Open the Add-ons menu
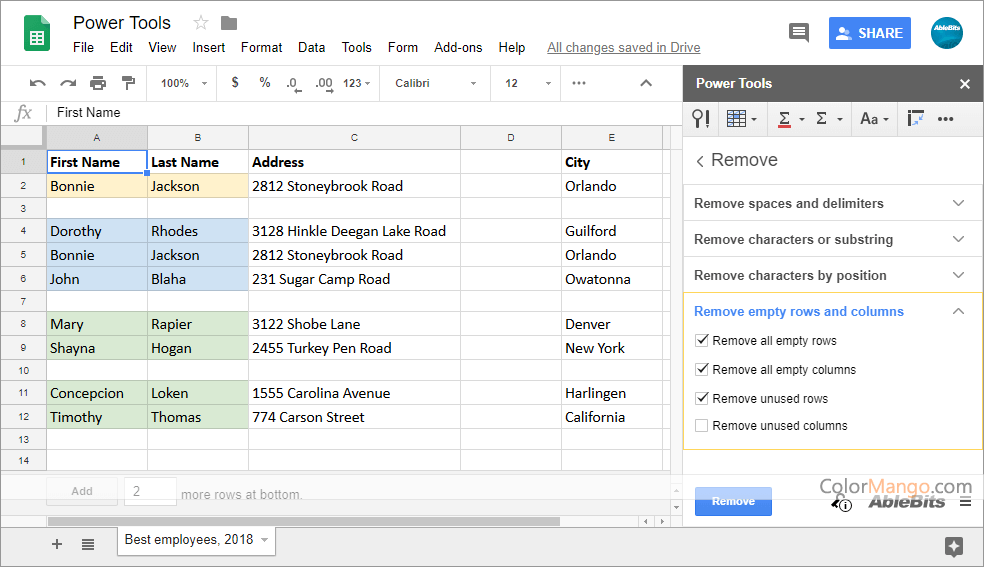This screenshot has height=567, width=984. (x=458, y=47)
